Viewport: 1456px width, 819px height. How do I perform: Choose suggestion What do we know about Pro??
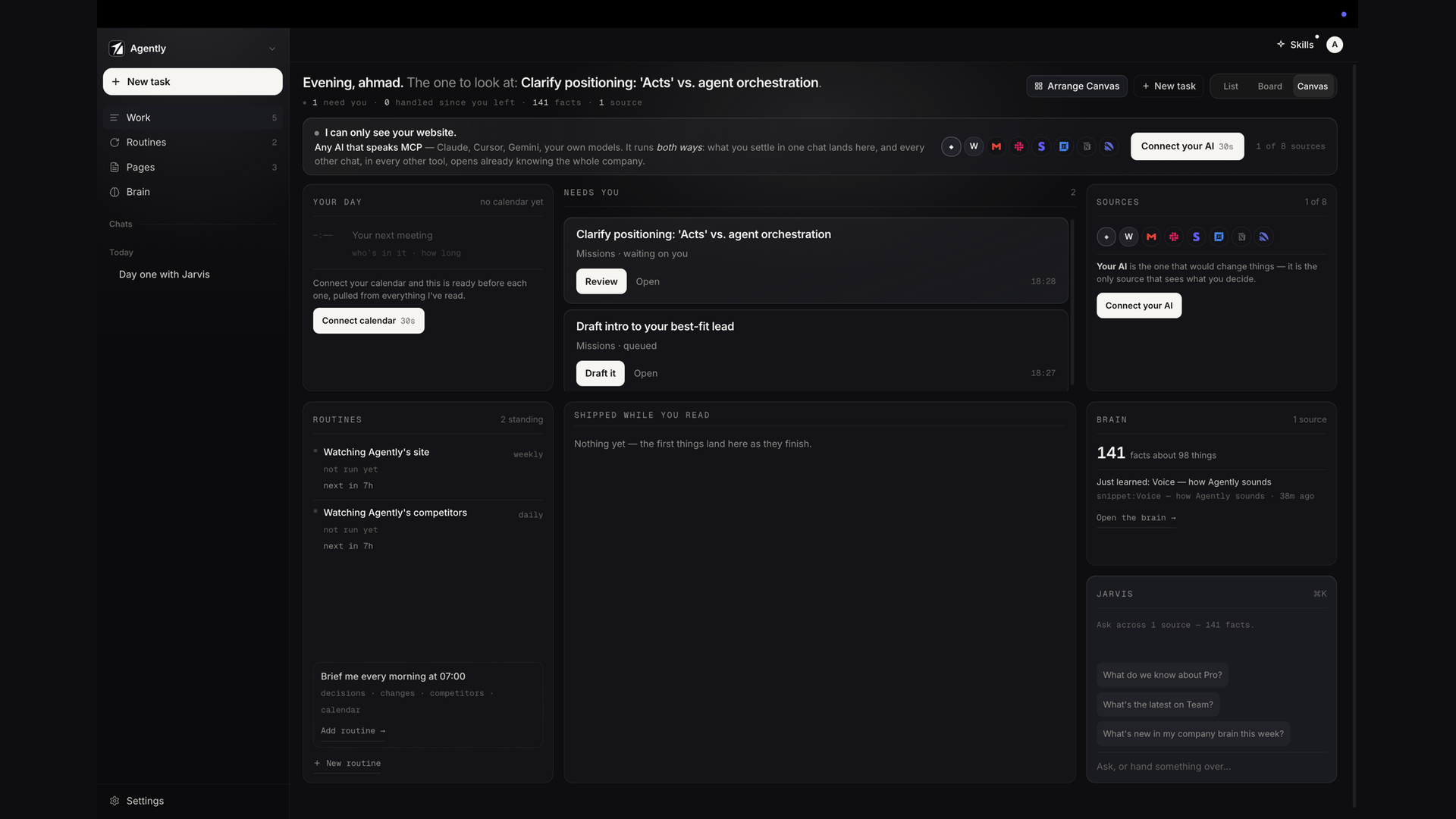tap(1162, 675)
